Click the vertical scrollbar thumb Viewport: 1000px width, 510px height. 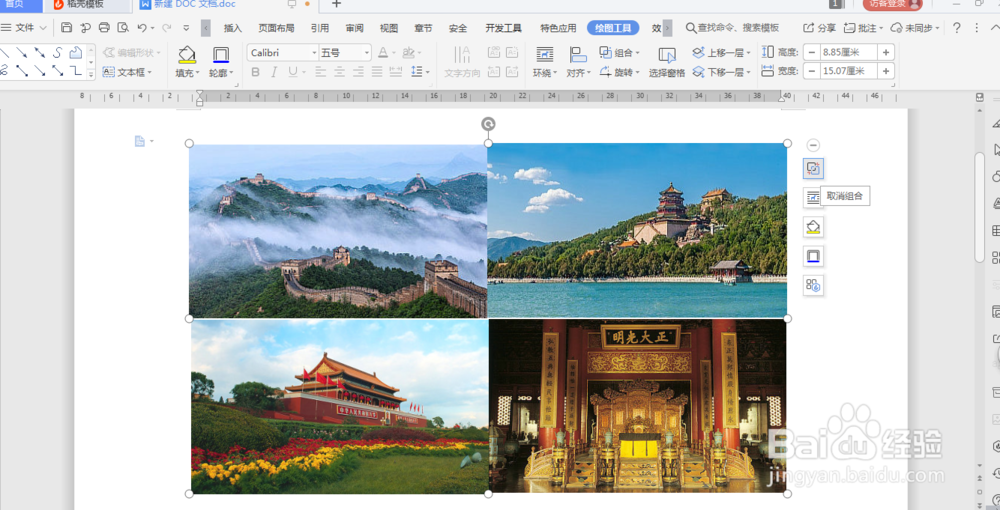point(980,207)
